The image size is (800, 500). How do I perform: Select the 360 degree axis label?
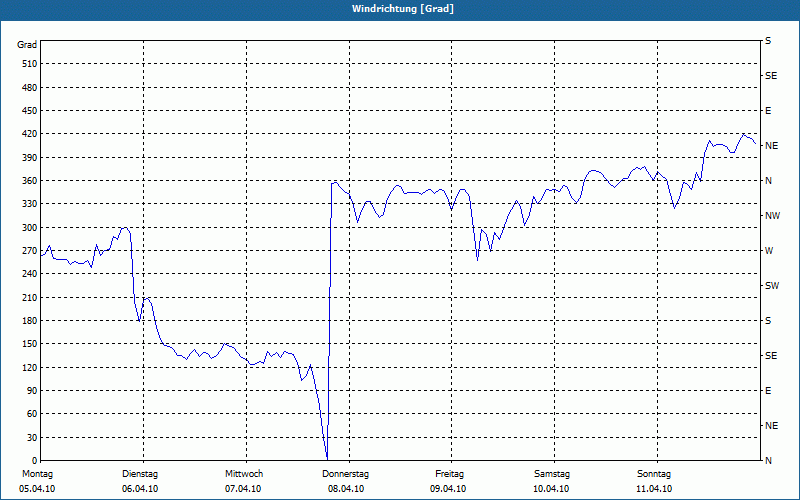[x=30, y=181]
